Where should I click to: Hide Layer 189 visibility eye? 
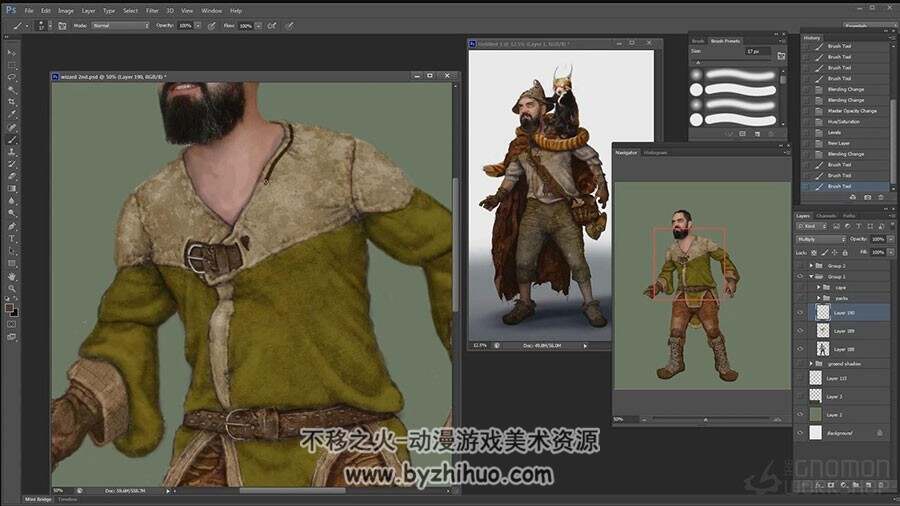(x=800, y=331)
